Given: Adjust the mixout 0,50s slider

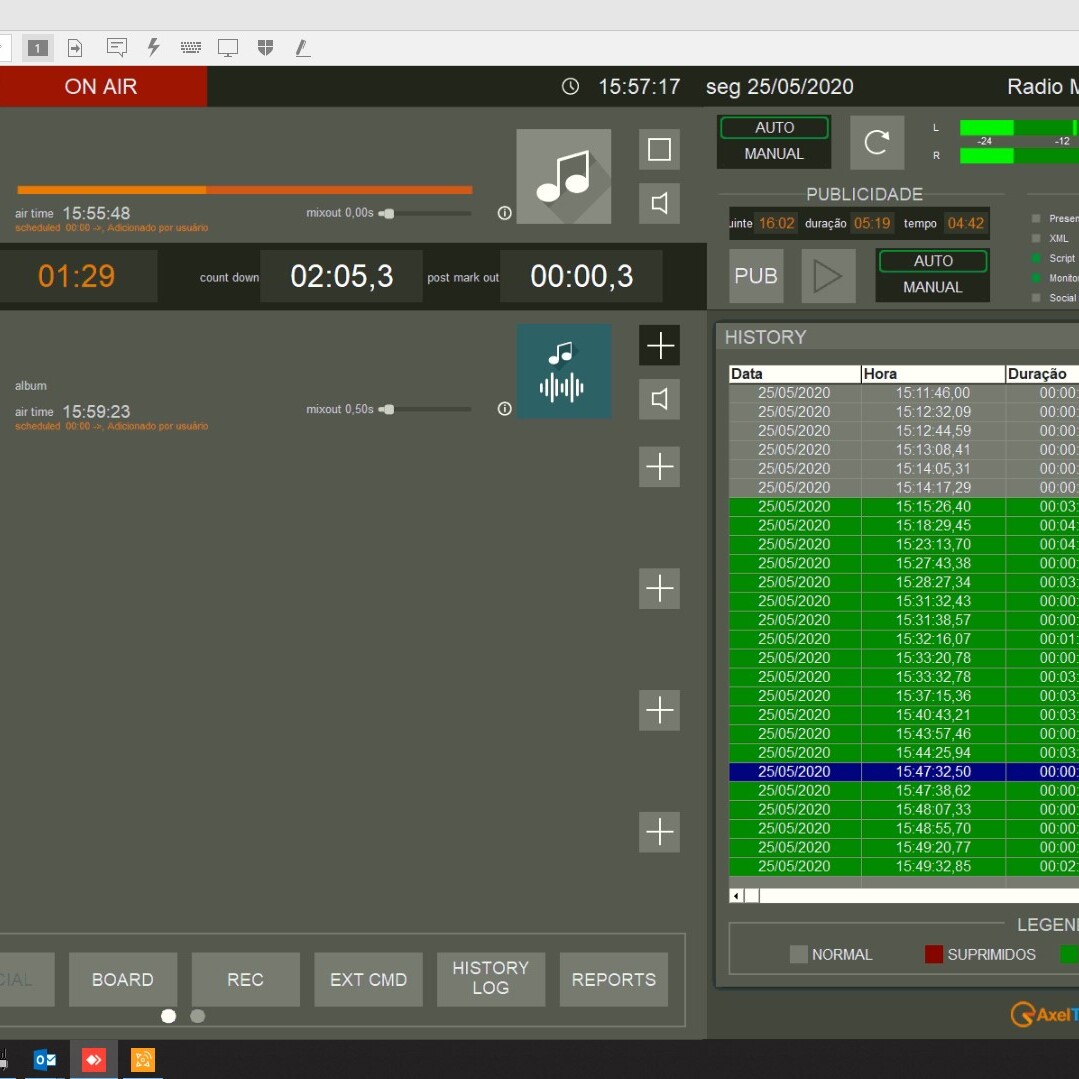Looking at the screenshot, I should 388,409.
